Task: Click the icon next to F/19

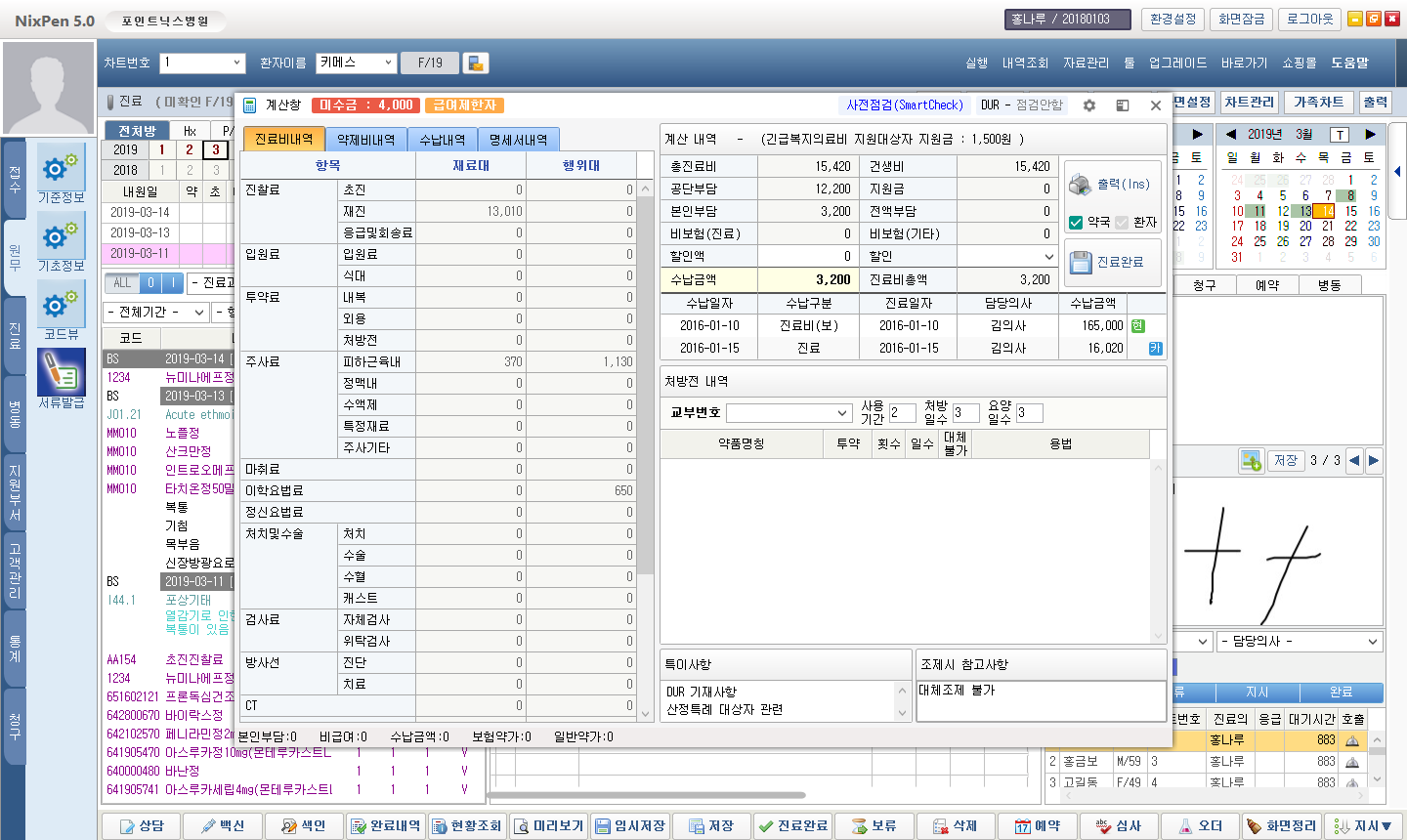Action: (x=476, y=63)
